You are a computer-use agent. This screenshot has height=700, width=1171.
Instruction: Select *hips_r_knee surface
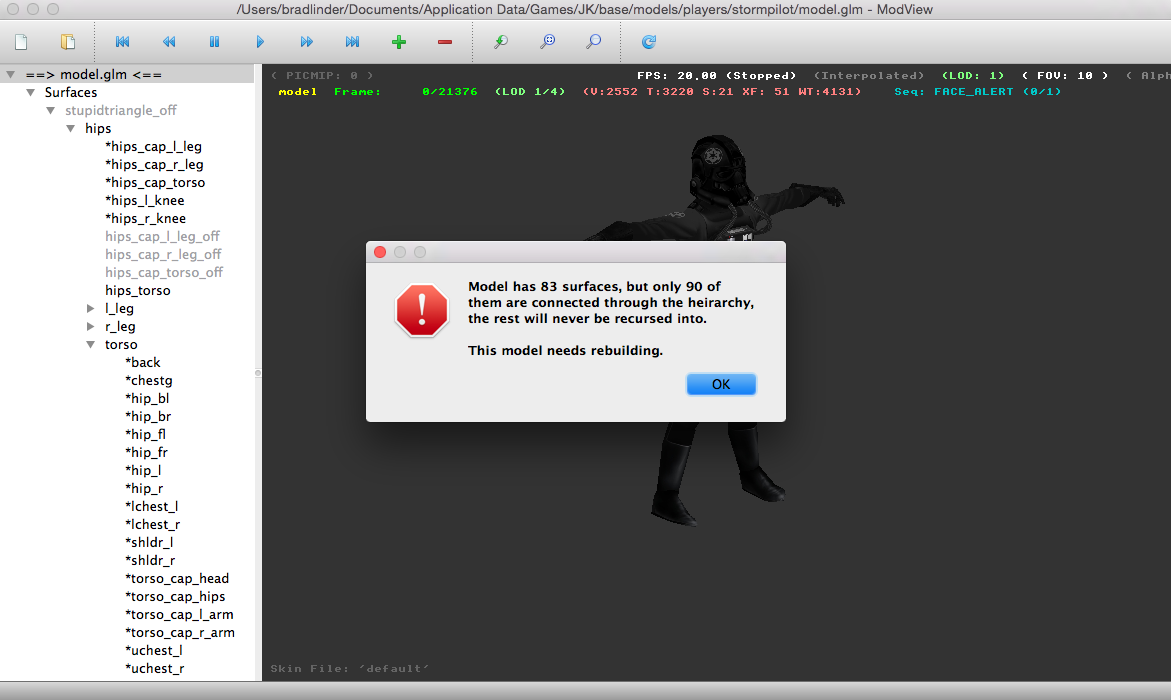click(x=145, y=218)
